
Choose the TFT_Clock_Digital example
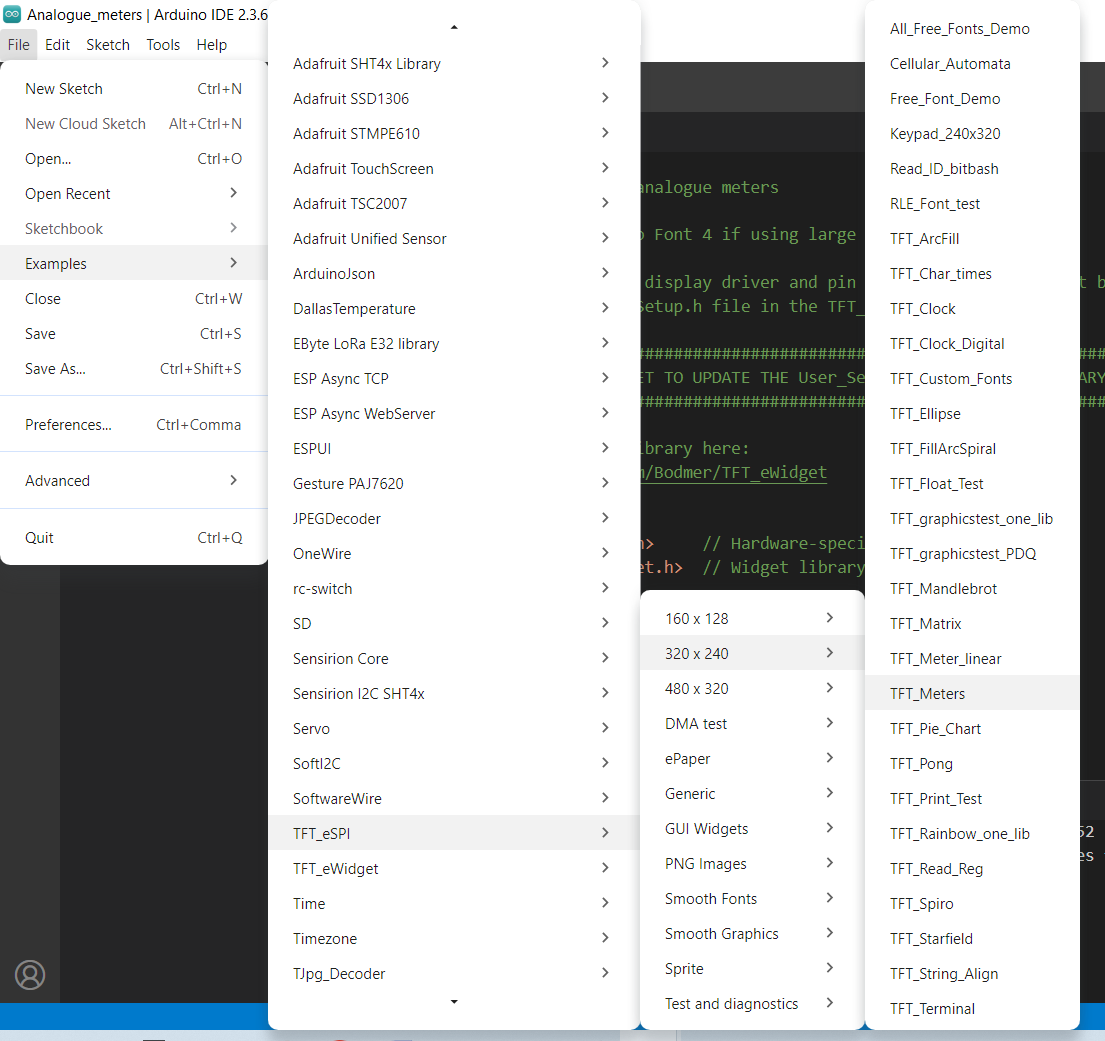(x=947, y=343)
